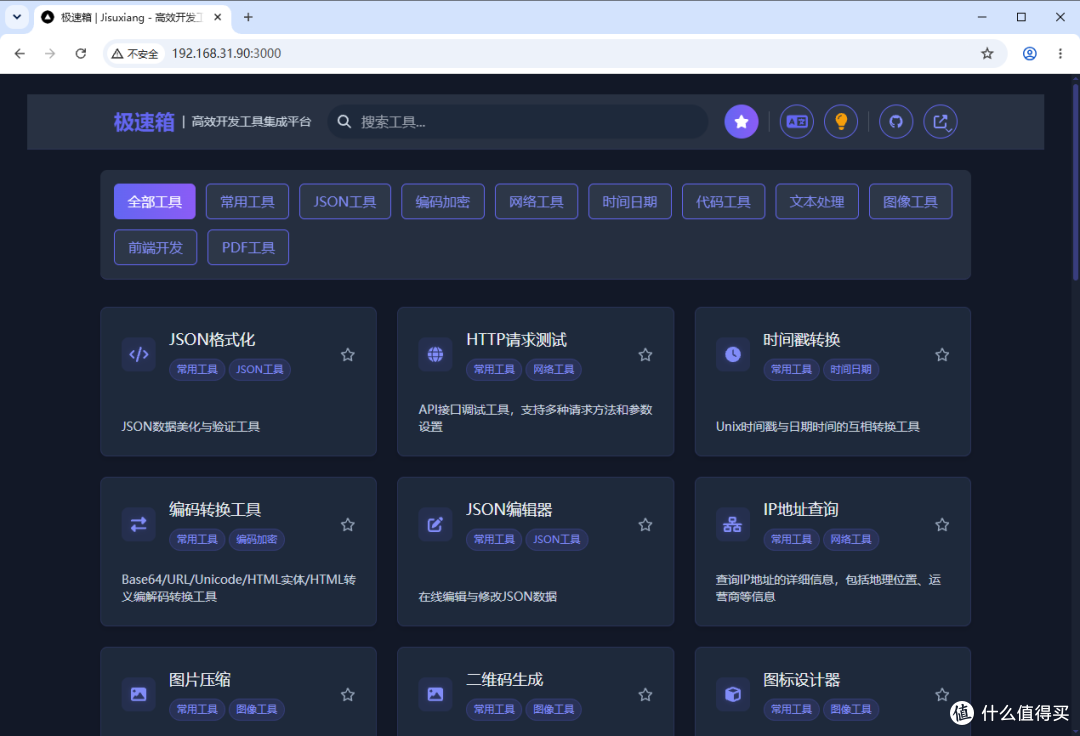Screen dimensions: 1080x736
Task: Open the browser profile icon
Action: tap(1030, 53)
